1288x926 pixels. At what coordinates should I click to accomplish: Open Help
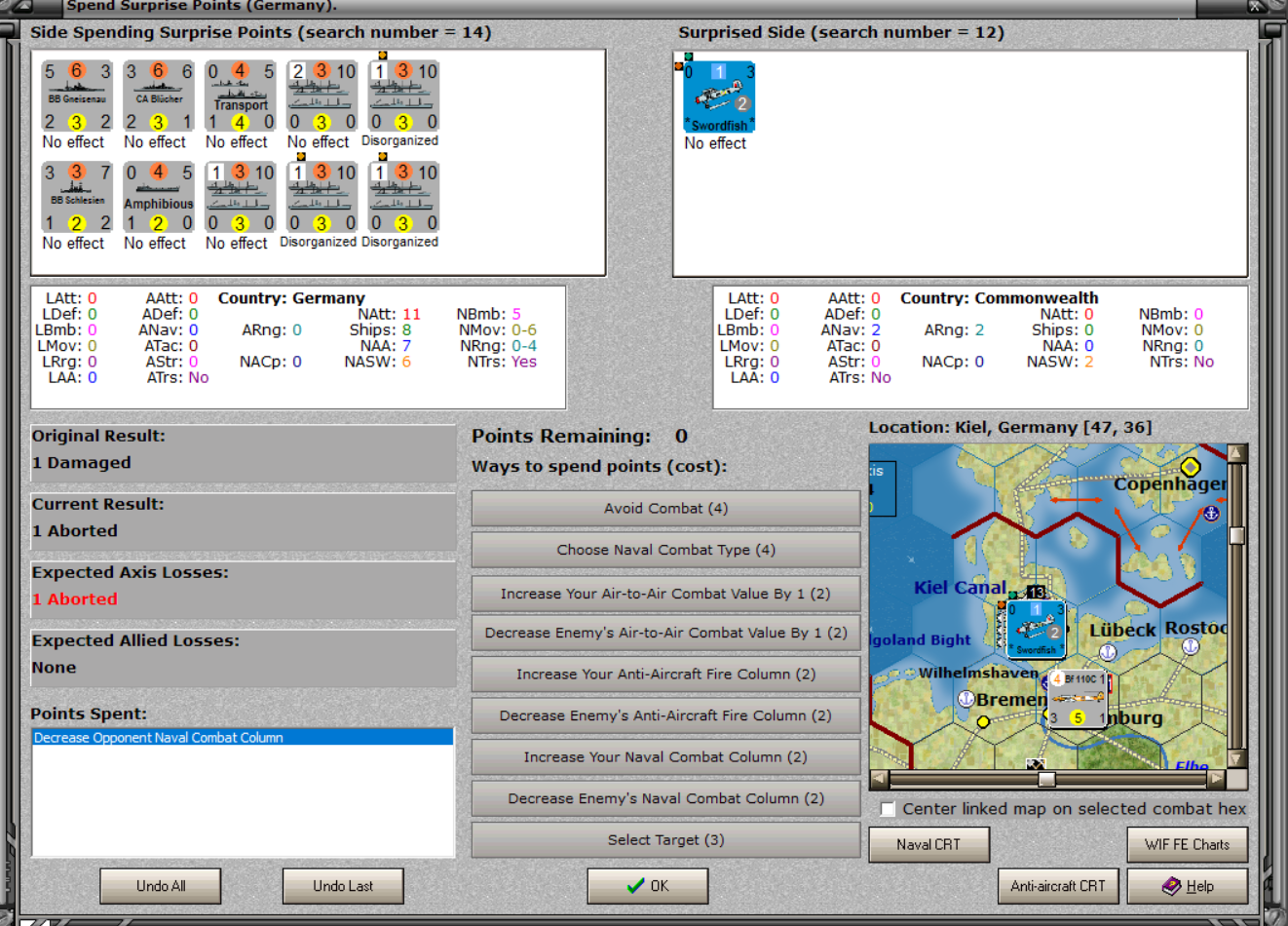tap(1188, 886)
